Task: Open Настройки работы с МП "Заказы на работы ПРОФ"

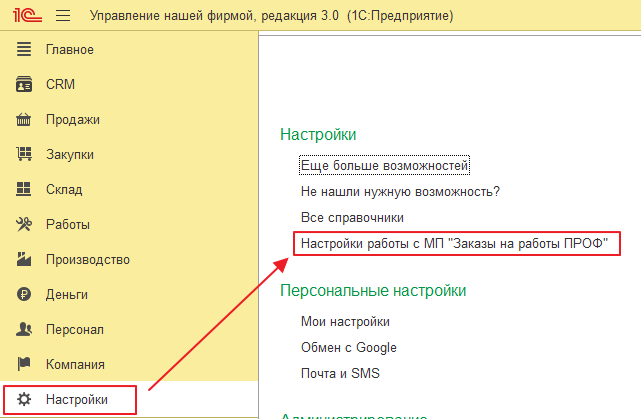Action: [x=455, y=243]
